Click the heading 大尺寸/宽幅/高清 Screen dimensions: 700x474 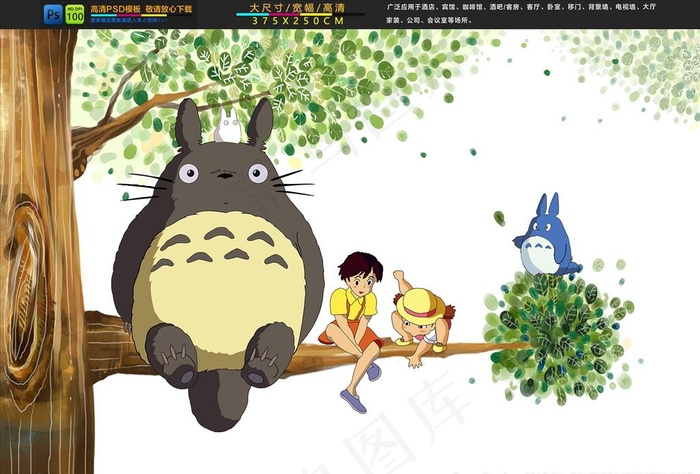(x=297, y=8)
